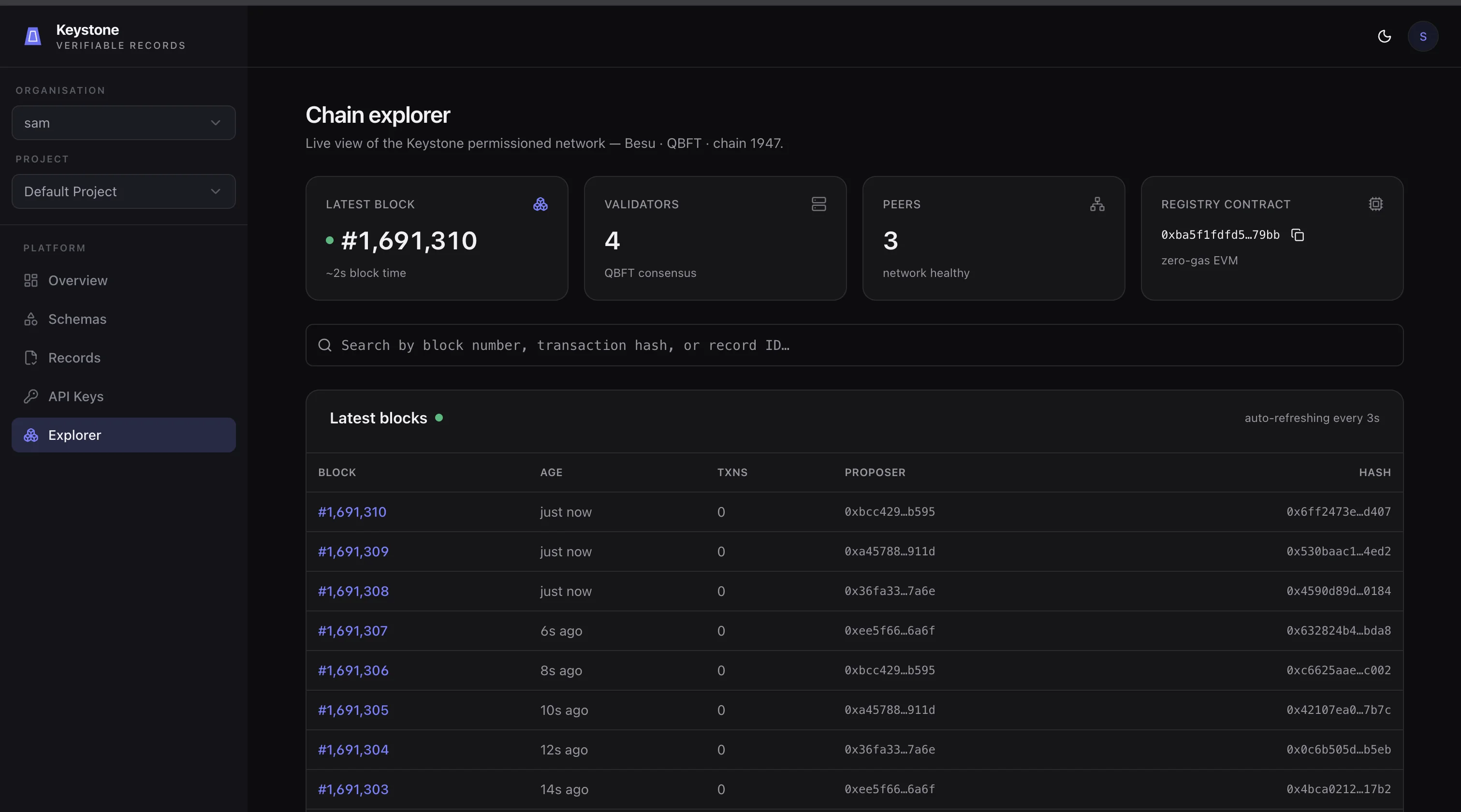Click proposer of block #1,691,307
The image size is (1461, 812).
(889, 631)
